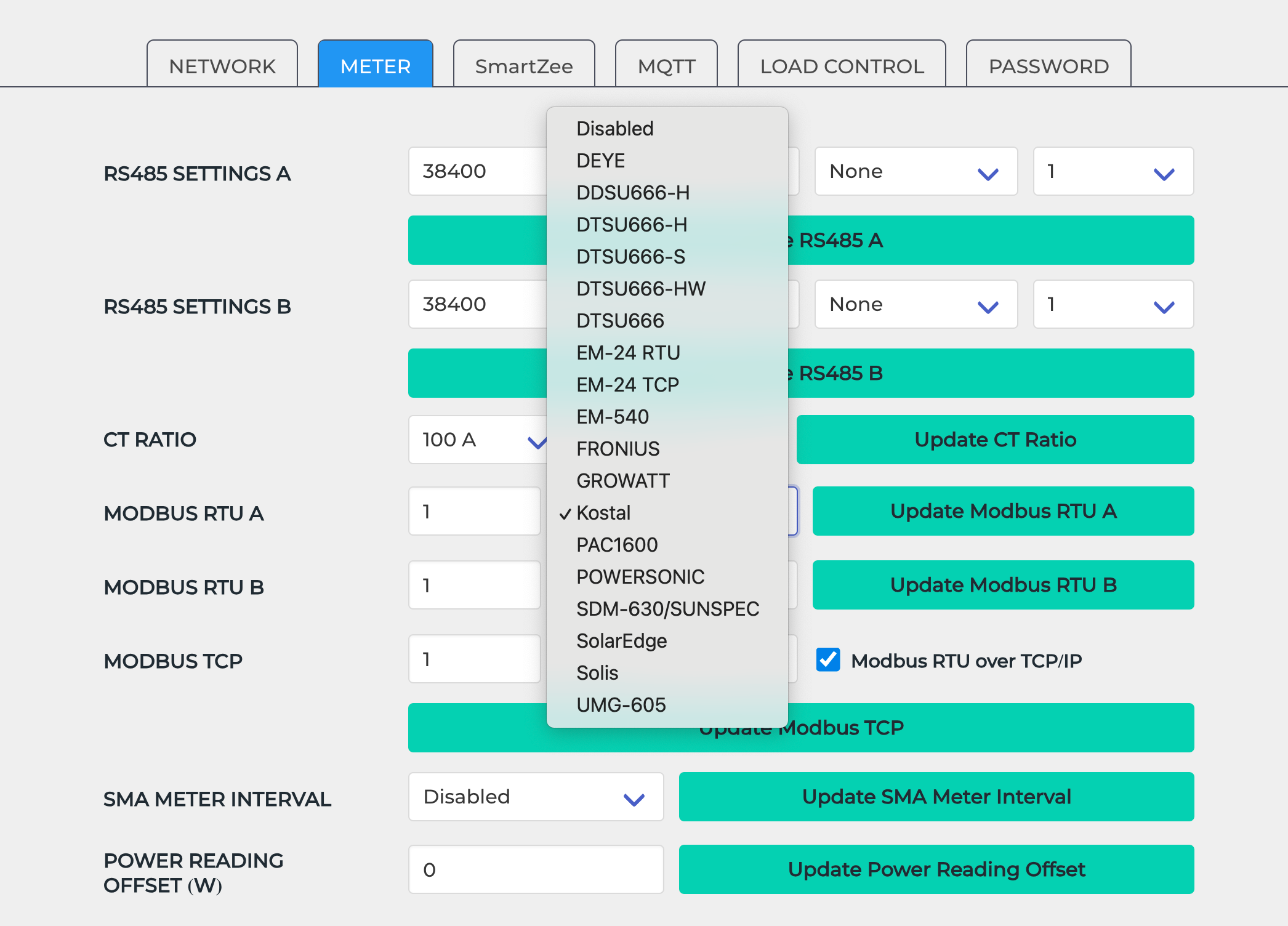Choose EM-24 TCP meter type
The image size is (1288, 926).
pos(627,385)
